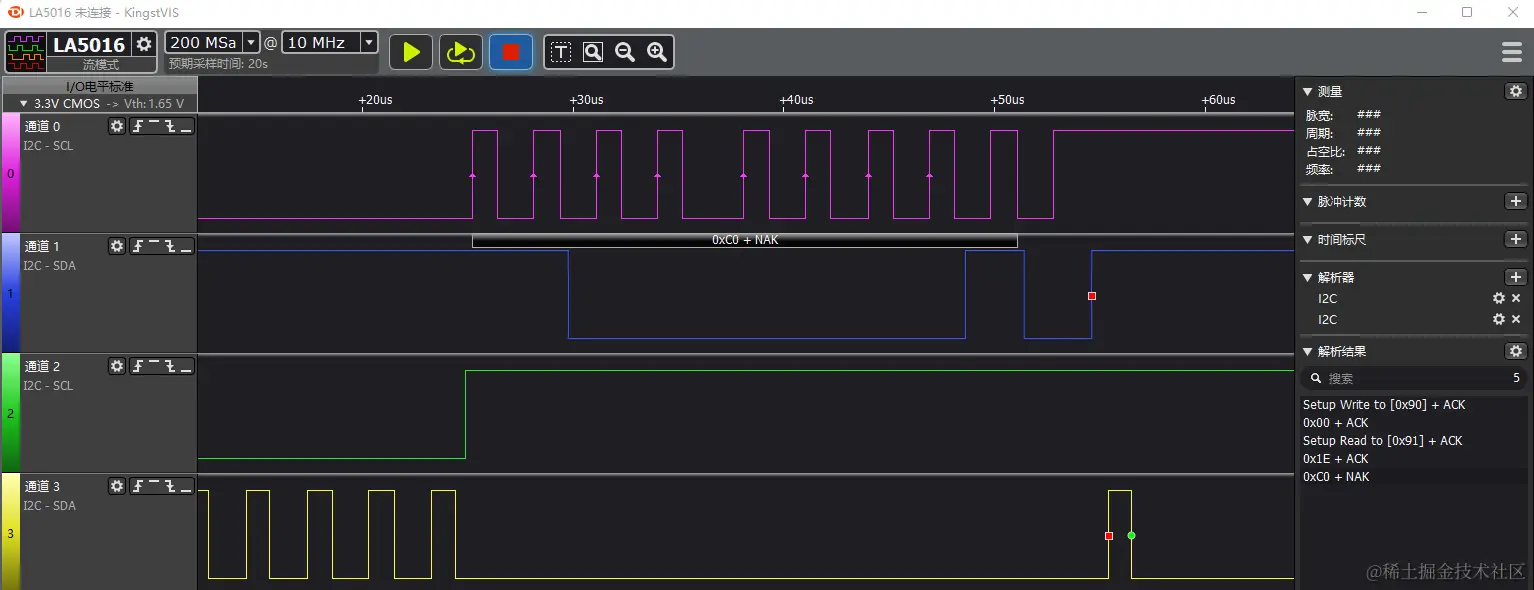Open decode results settings gear
This screenshot has height=590, width=1534.
tap(1516, 351)
